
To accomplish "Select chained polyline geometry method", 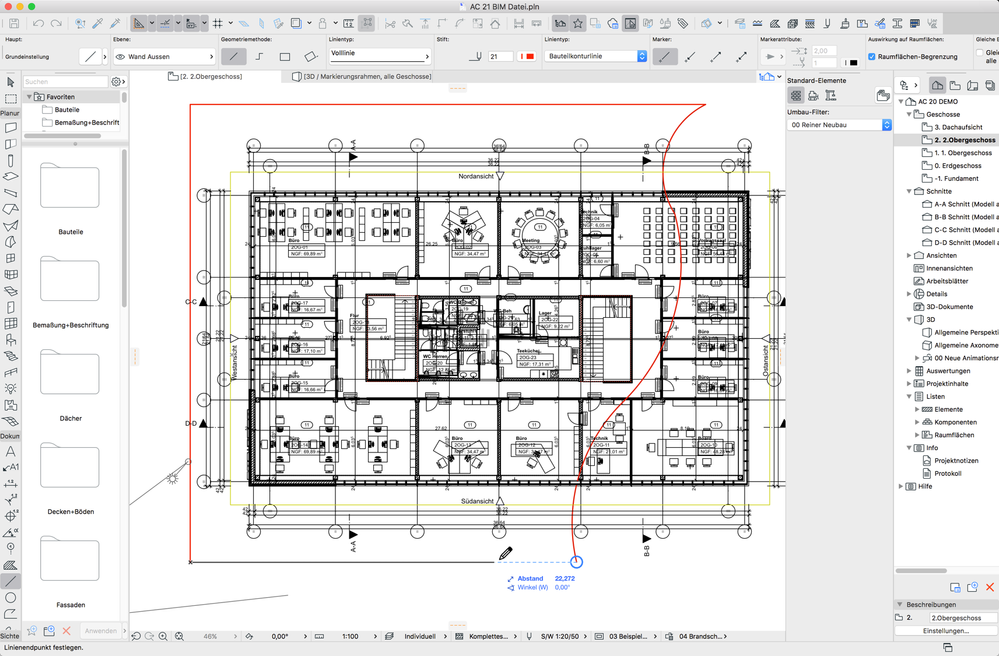I will [x=259, y=57].
